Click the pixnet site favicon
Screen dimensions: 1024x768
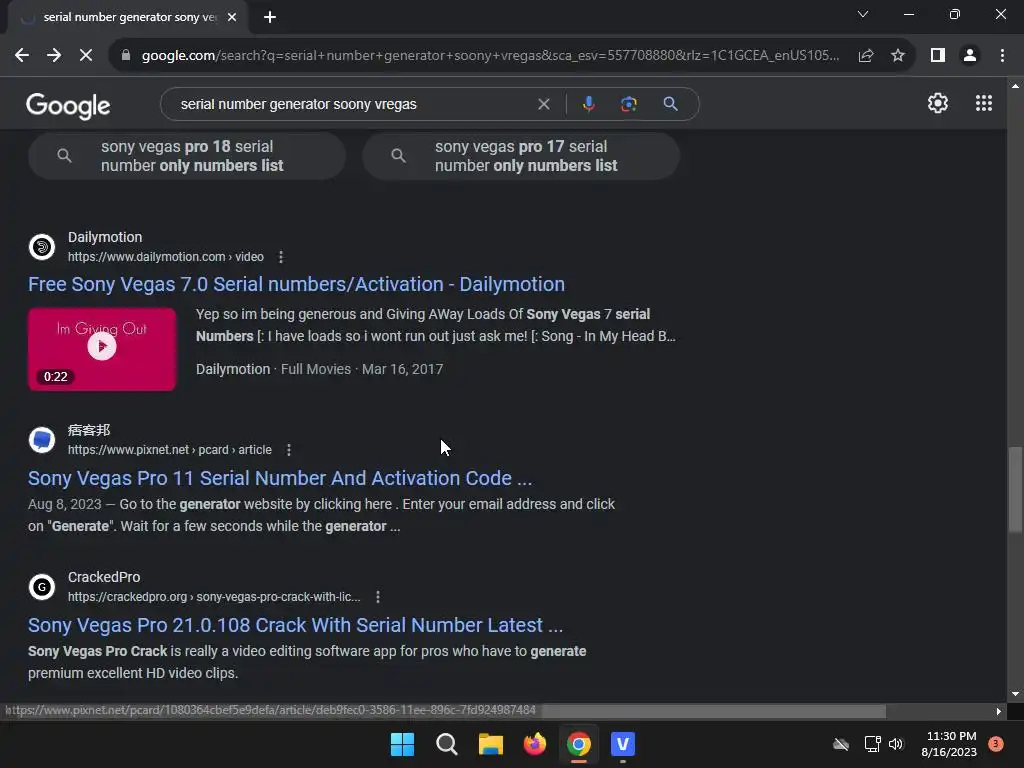(42, 440)
